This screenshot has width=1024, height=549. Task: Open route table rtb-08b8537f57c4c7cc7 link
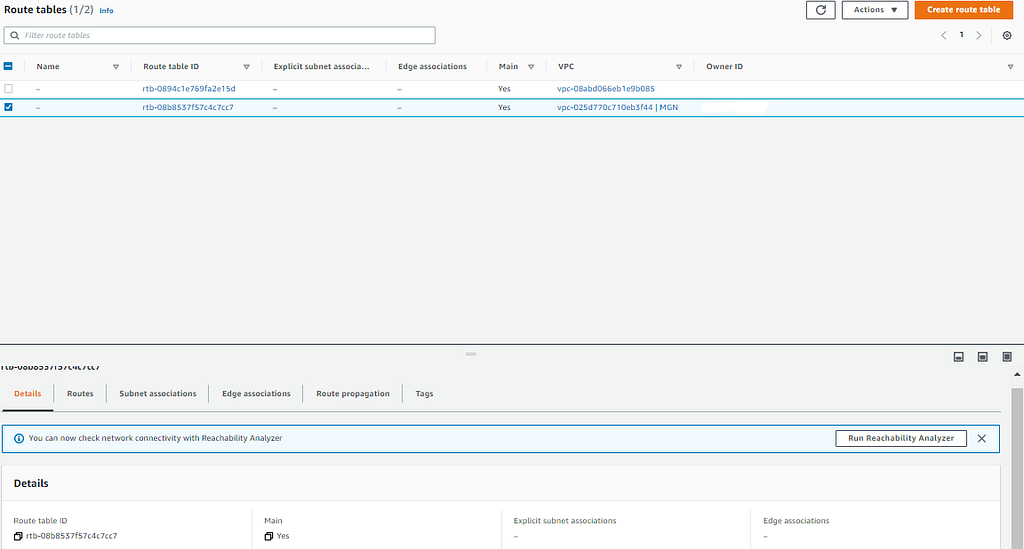(188, 107)
